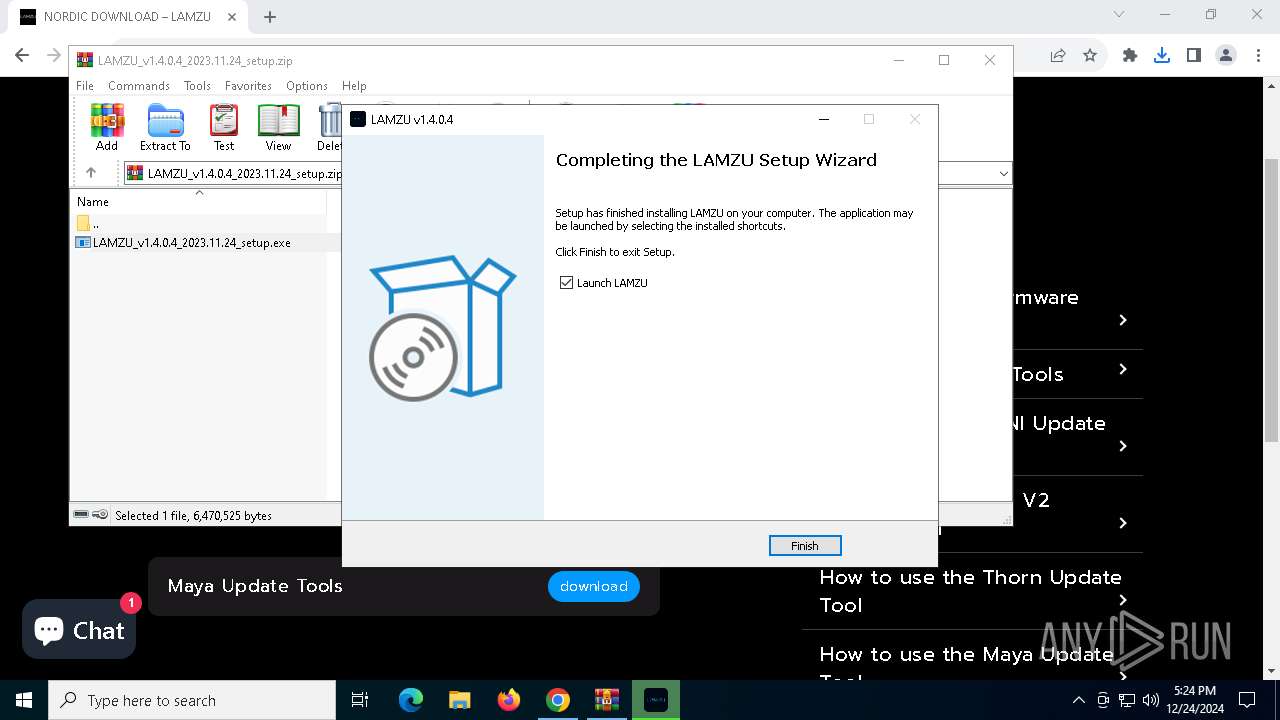Image resolution: width=1280 pixels, height=720 pixels.
Task: Uncheck the Launch LAMZU checkbox
Action: [x=567, y=283]
